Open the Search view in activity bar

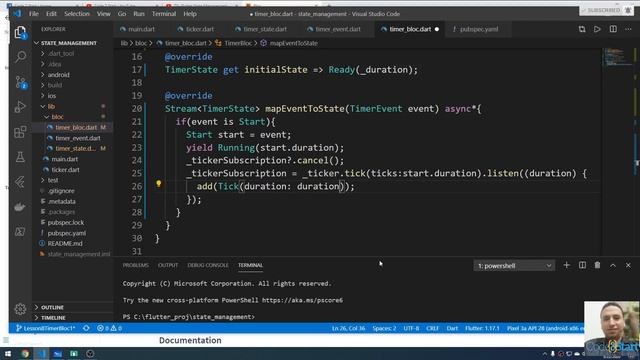pos(20,56)
